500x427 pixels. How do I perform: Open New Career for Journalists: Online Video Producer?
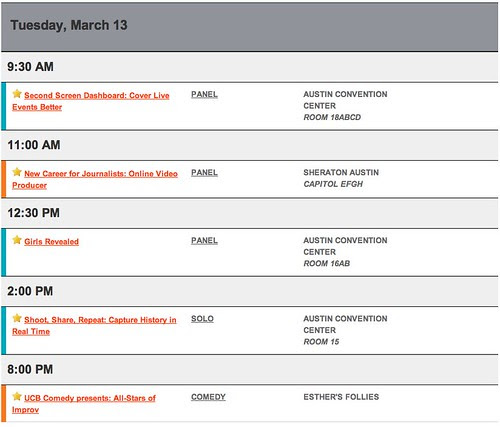pyautogui.click(x=95, y=179)
